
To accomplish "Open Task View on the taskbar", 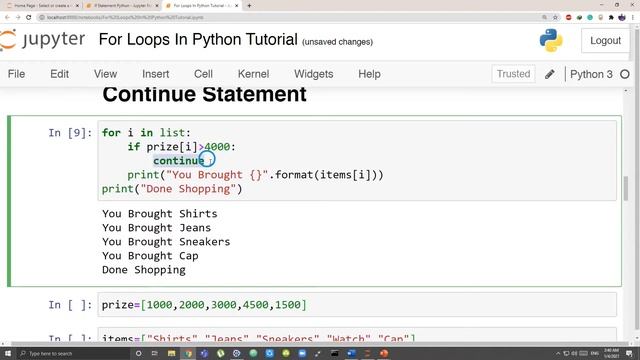I will 155,353.
